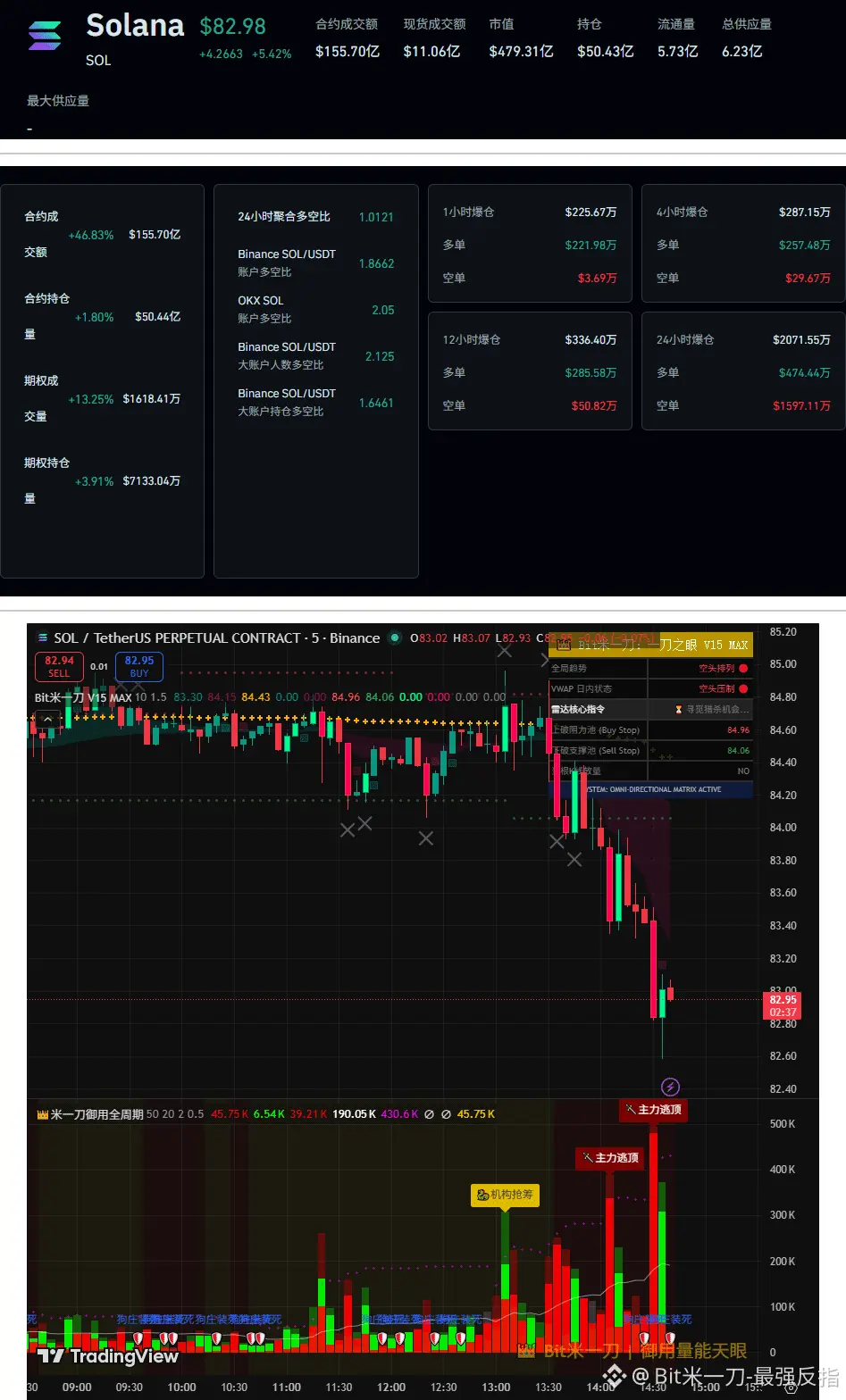Image resolution: width=846 pixels, height=1400 pixels.
Task: Click the 现货成交额 $11.06亿 stat
Action: point(434,38)
